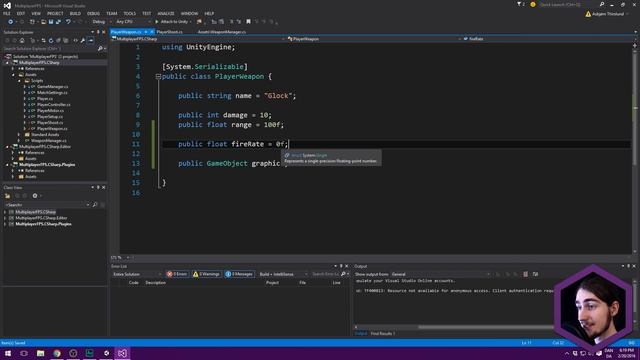Screen dimensions: 640x360
Task: Open the WINDOW menu
Action: pyautogui.click(x=189, y=13)
